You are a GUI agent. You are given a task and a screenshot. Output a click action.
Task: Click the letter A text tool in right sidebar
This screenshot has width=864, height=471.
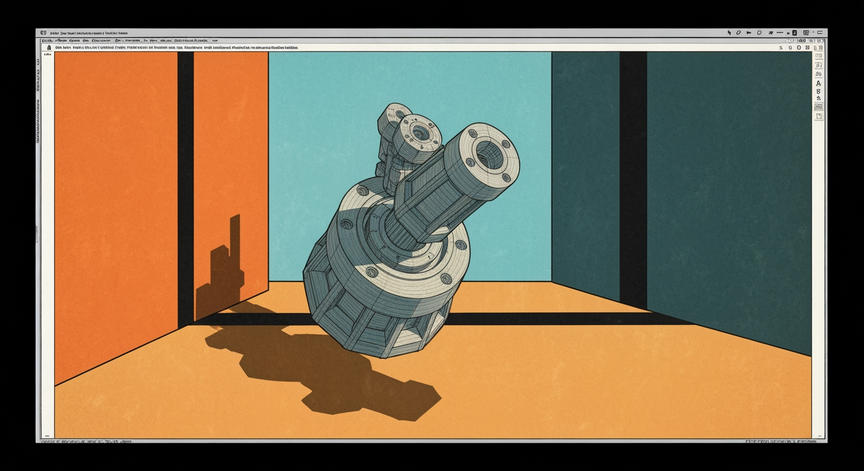click(x=819, y=83)
